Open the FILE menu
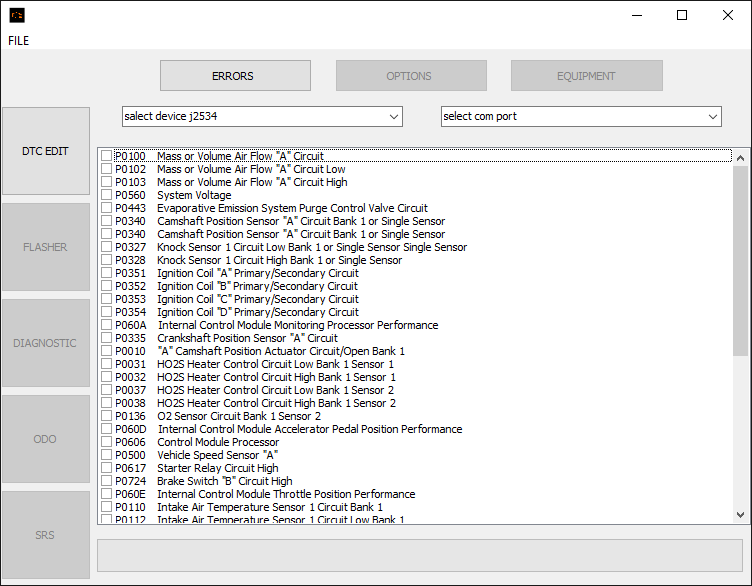 pyautogui.click(x=19, y=41)
